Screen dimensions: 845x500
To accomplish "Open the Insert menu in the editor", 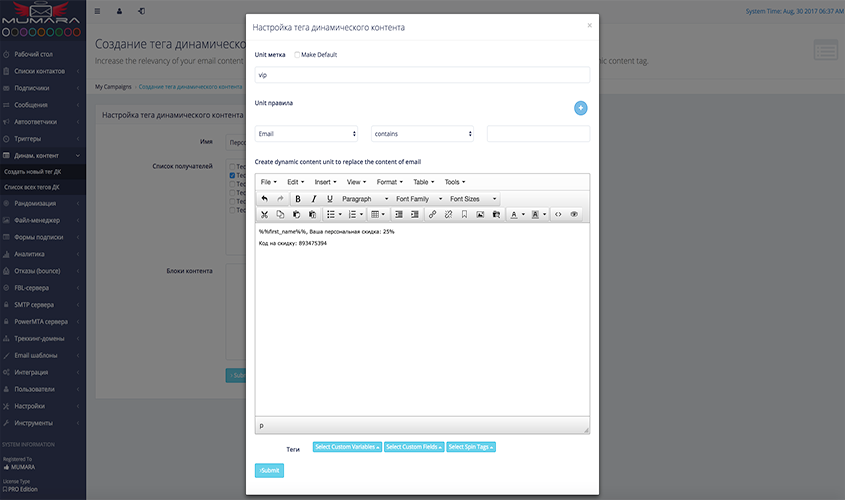I will [x=326, y=182].
